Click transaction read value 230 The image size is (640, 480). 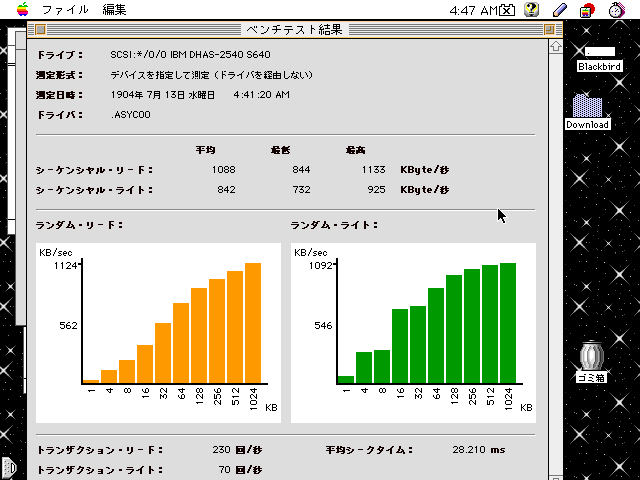pyautogui.click(x=221, y=450)
